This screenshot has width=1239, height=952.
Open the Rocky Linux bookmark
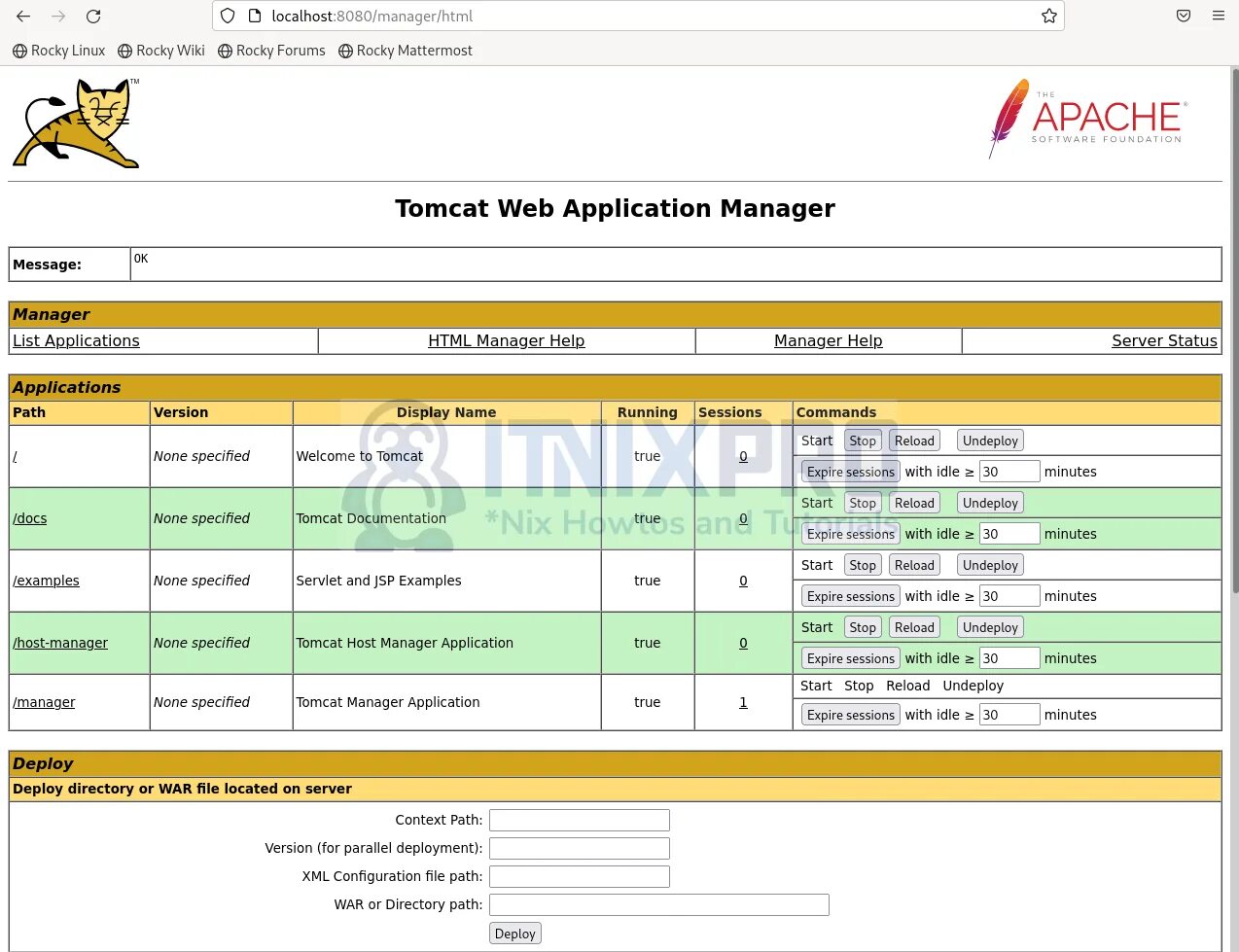coord(58,50)
